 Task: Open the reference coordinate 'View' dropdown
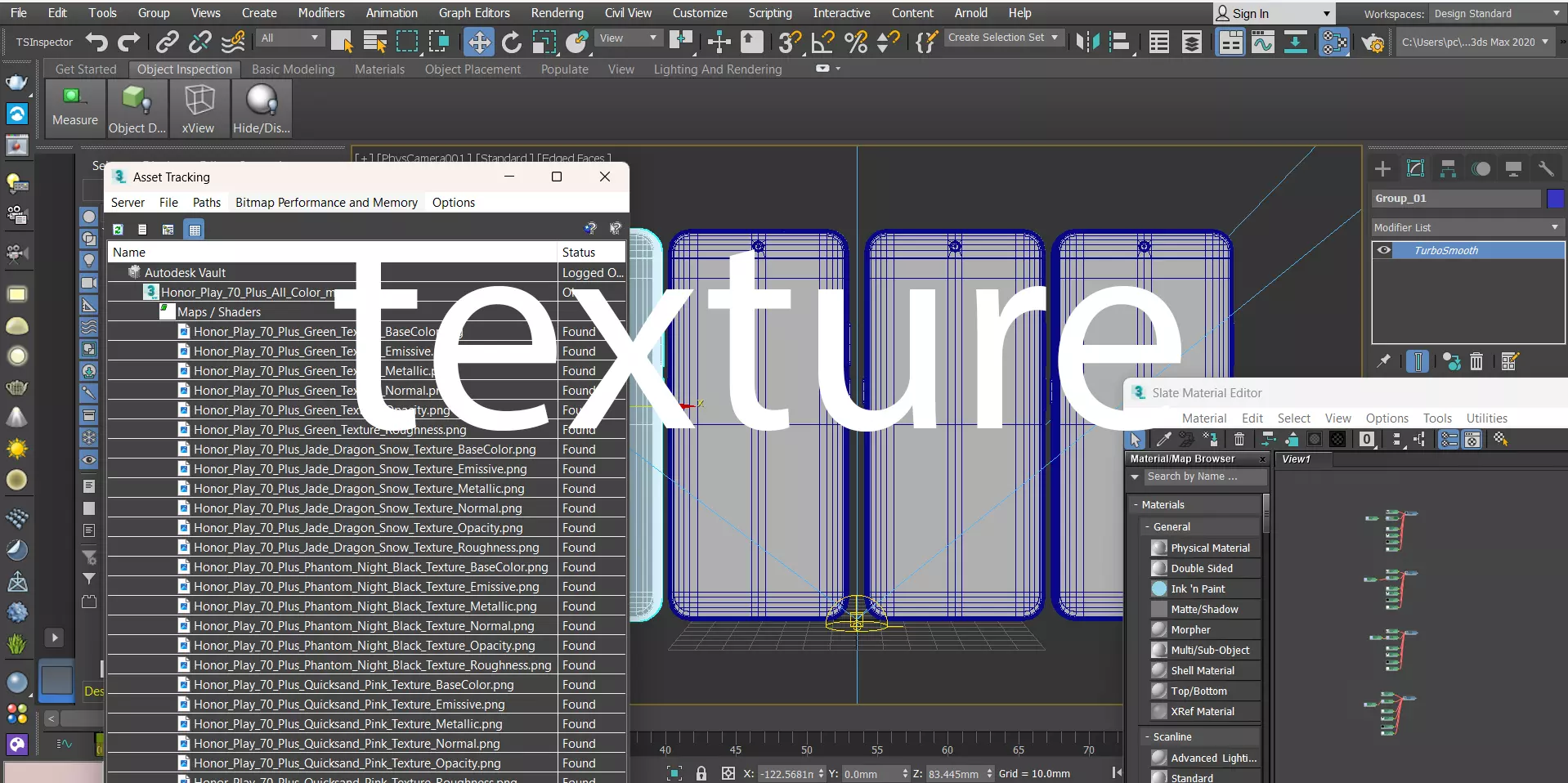coord(629,38)
